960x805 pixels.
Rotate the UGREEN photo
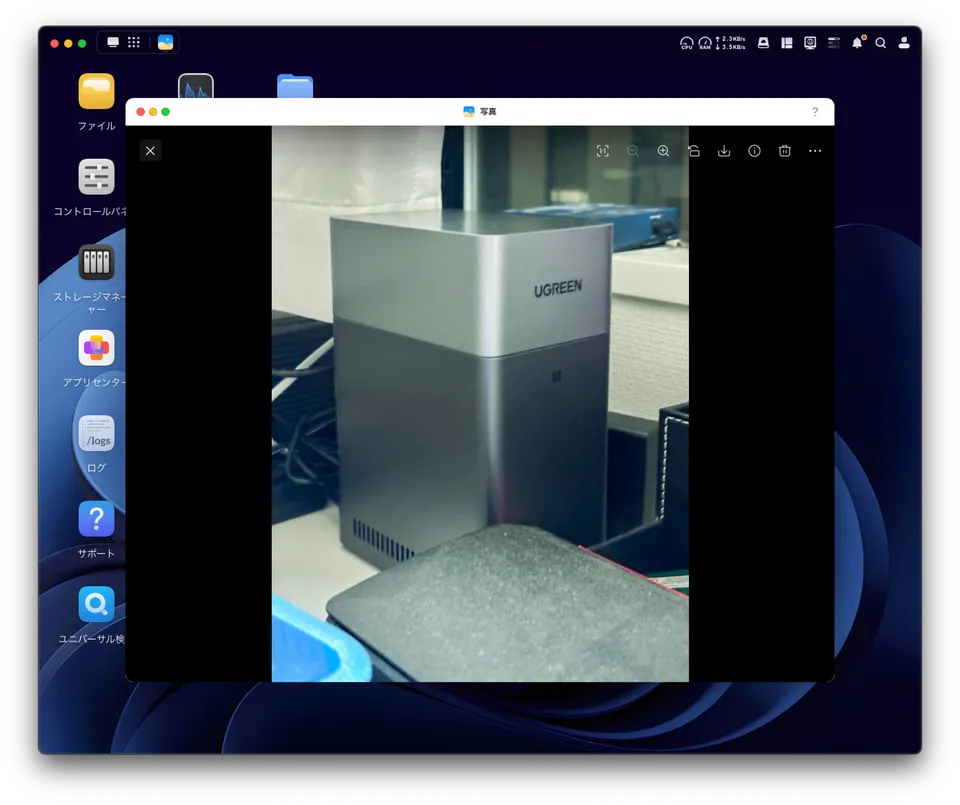point(694,150)
